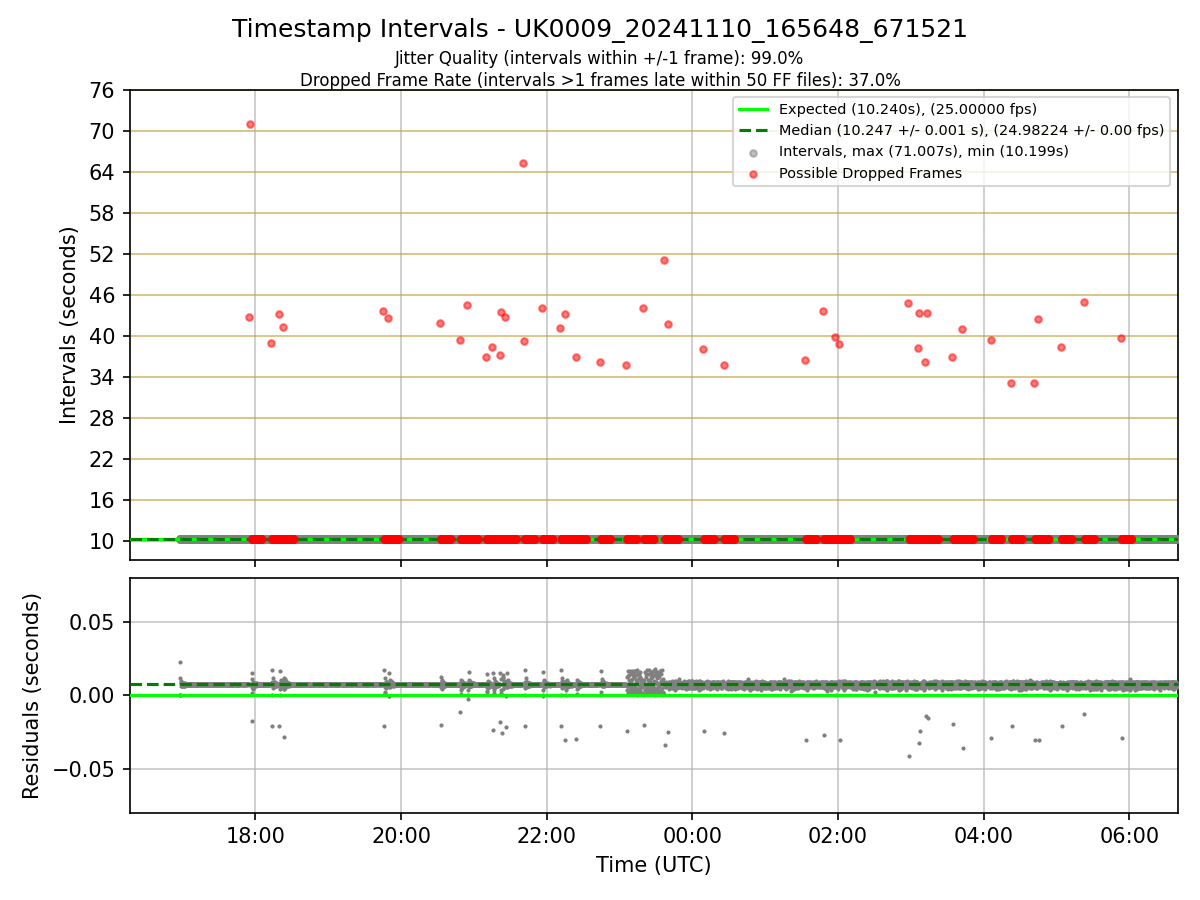Click the gray dot marker in legend
The image size is (1200, 900).
click(x=754, y=152)
